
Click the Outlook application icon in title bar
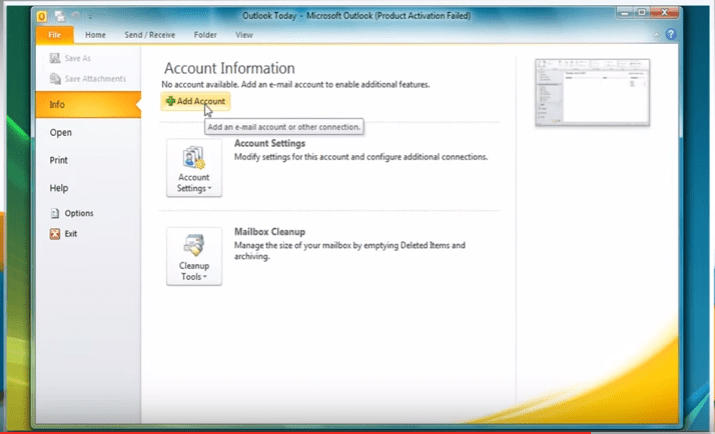click(41, 17)
